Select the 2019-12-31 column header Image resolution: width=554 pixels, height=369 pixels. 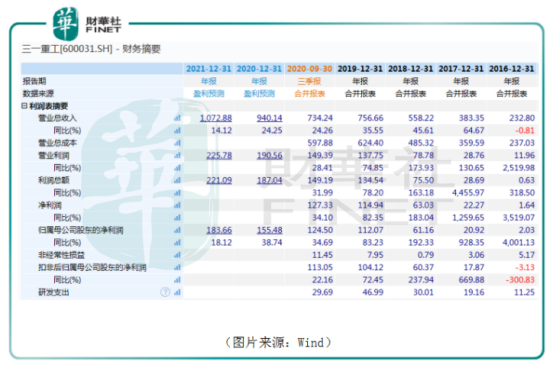click(x=360, y=69)
